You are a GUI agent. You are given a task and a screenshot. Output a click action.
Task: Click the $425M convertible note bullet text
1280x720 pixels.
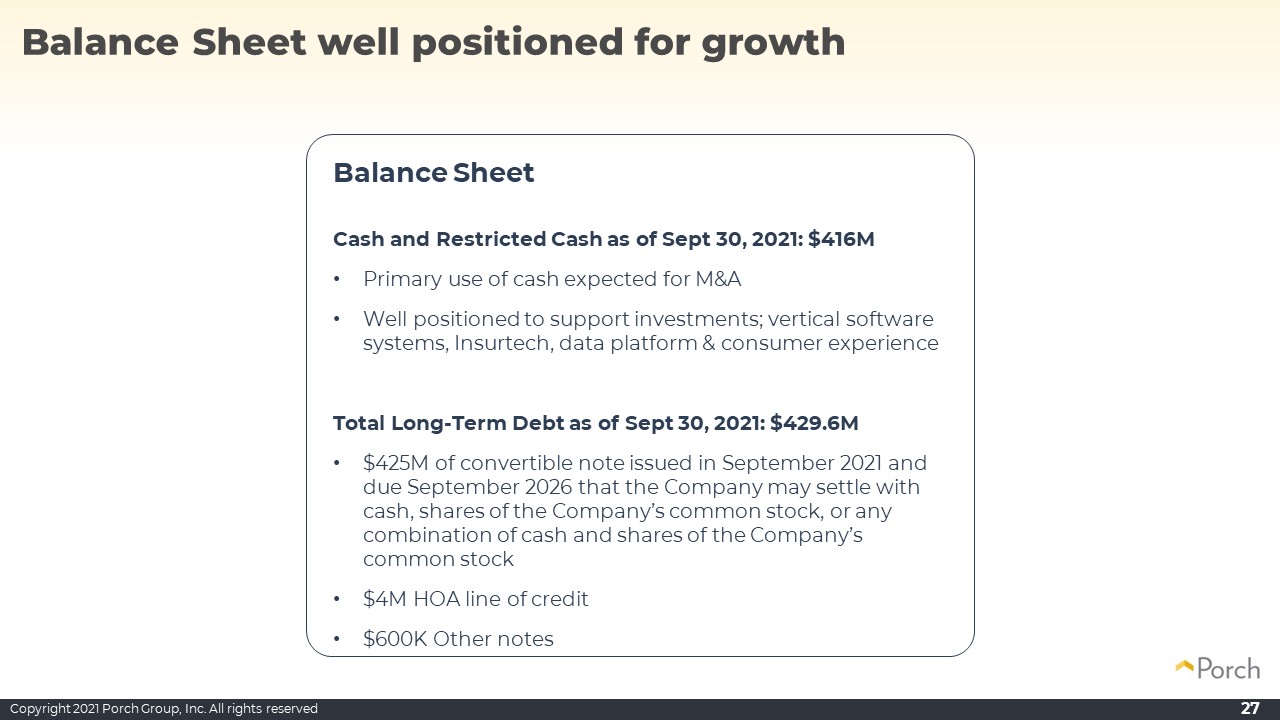645,511
